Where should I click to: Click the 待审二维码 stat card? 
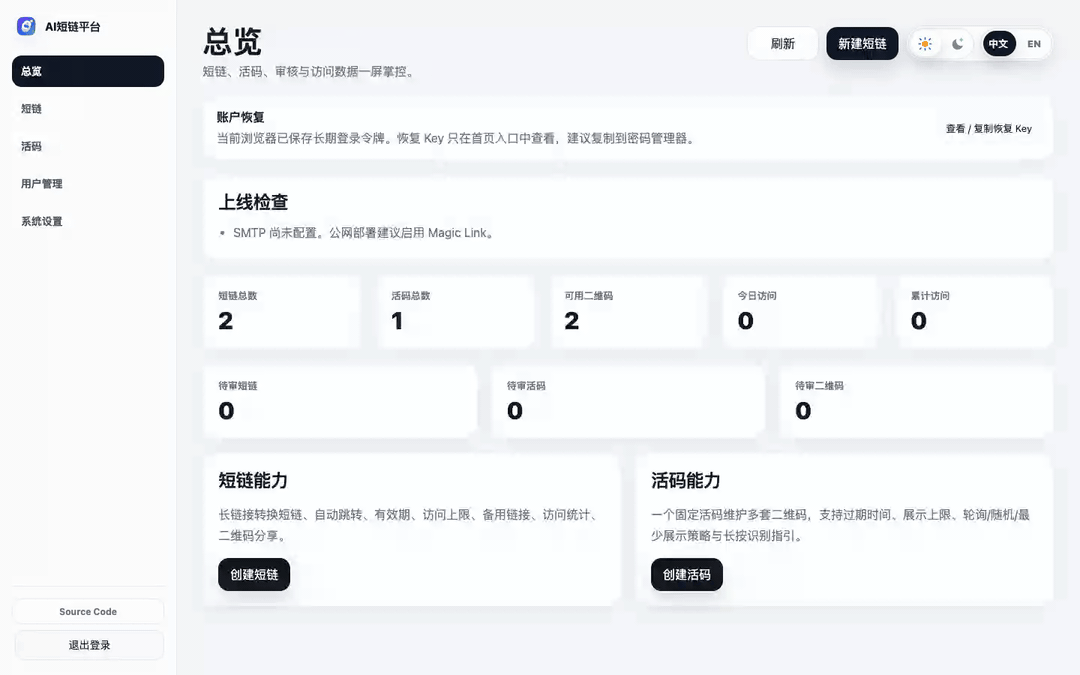point(917,402)
